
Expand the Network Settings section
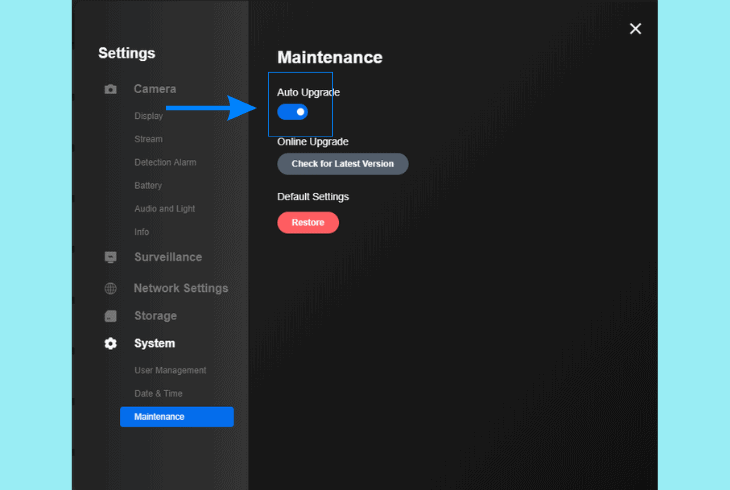click(181, 288)
